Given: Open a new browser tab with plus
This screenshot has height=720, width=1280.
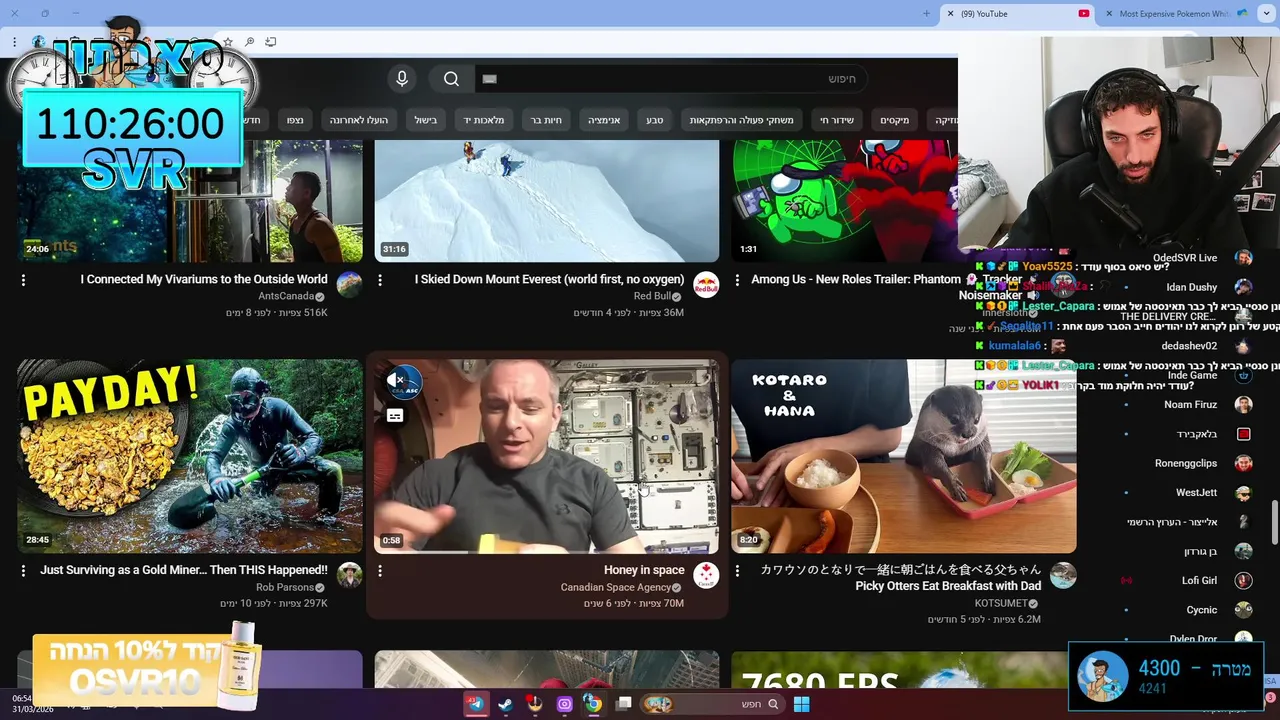Looking at the screenshot, I should pyautogui.click(x=927, y=14).
